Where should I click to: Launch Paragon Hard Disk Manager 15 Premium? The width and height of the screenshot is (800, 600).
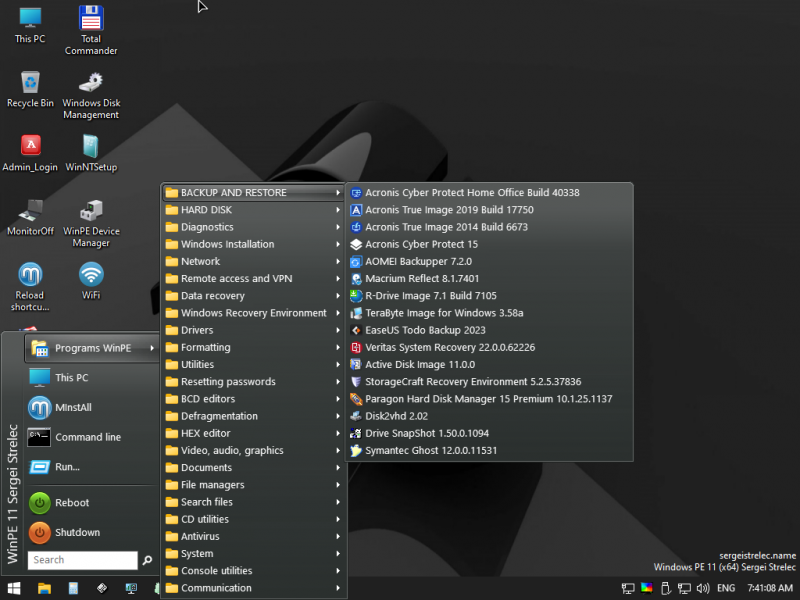point(489,399)
